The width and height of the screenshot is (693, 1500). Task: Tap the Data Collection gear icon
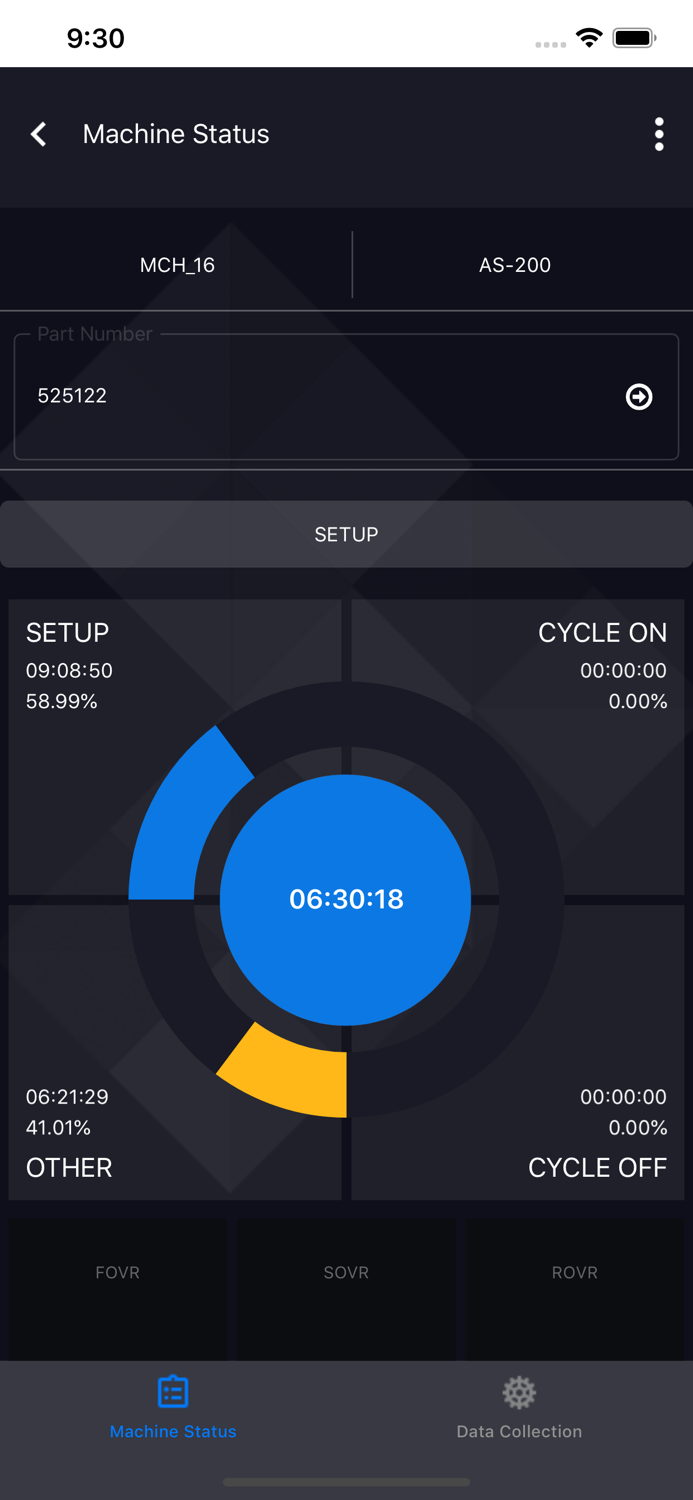pos(518,1391)
